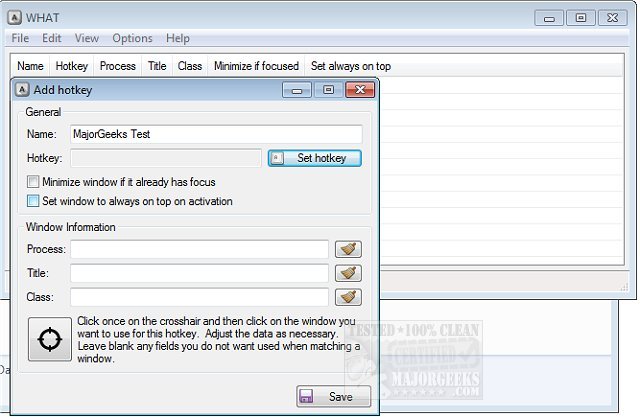Open the File menu
This screenshot has height=417, width=640.
20,38
